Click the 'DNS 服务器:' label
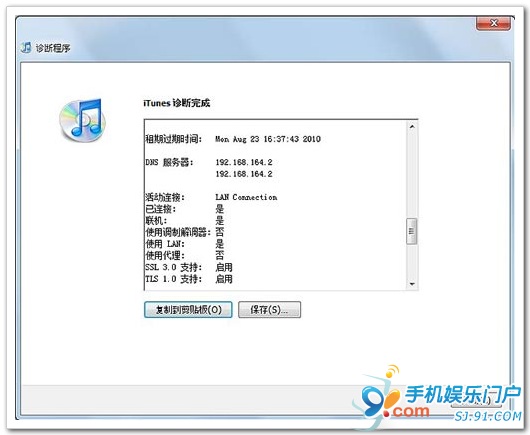530x435 pixels. (x=169, y=162)
